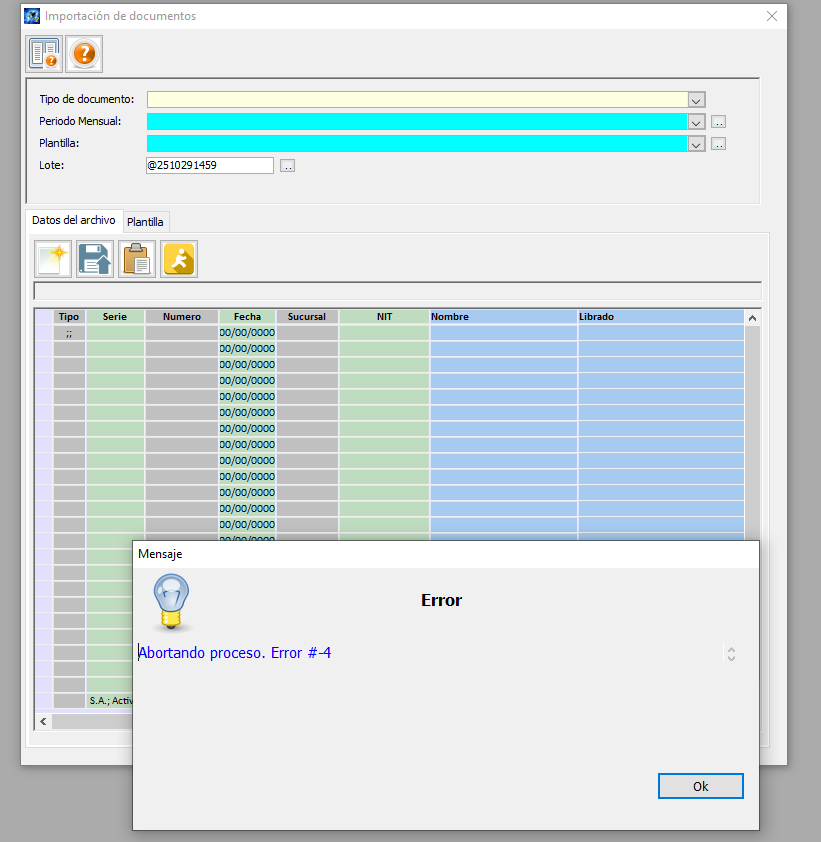This screenshot has height=842, width=821.
Task: Click the Lote input field
Action: (x=209, y=166)
